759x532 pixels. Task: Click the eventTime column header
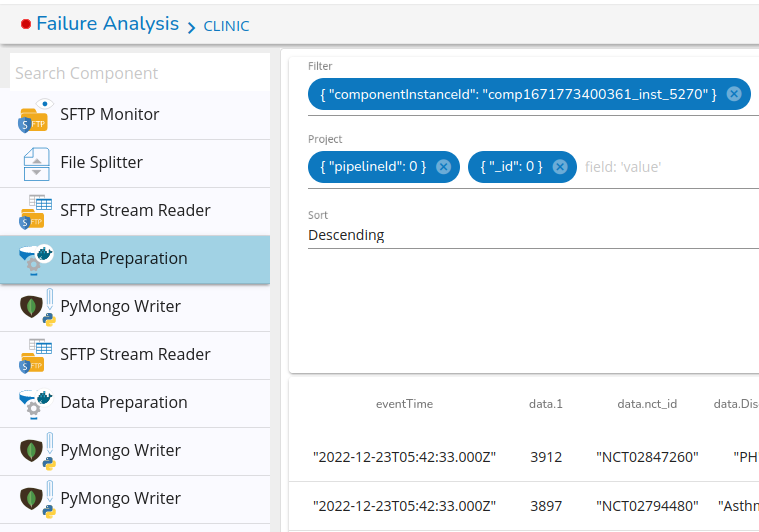[404, 404]
